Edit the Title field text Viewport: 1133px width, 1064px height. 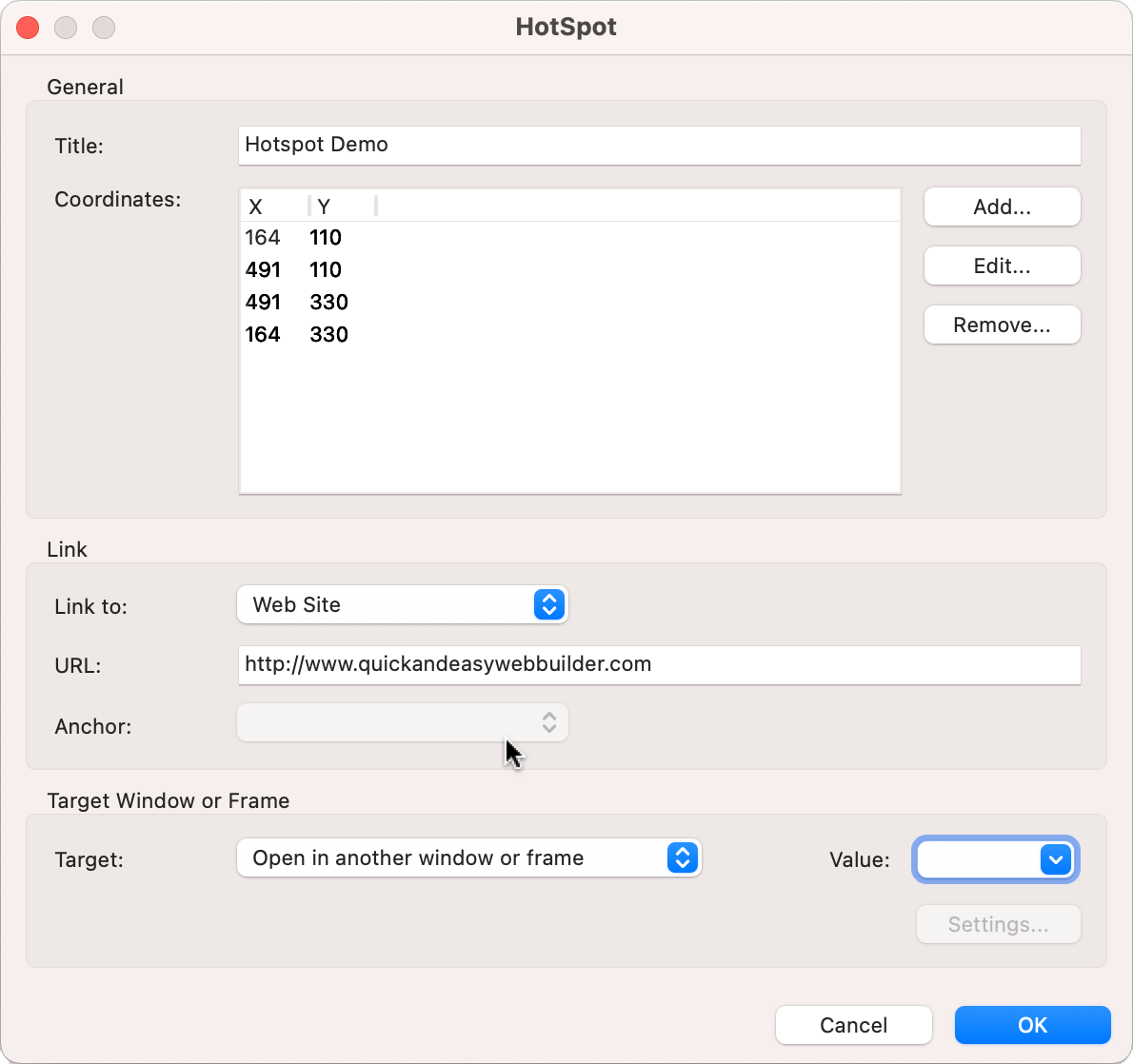660,145
